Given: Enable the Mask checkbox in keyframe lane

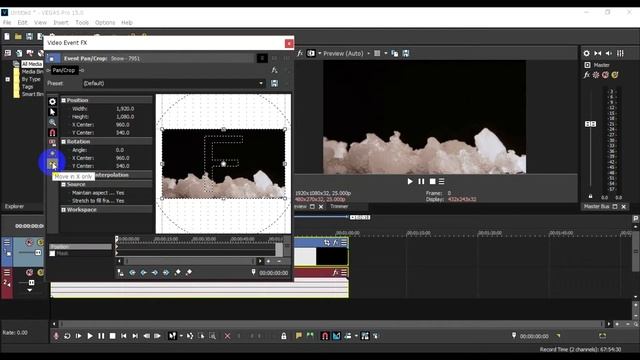Looking at the screenshot, I should pyautogui.click(x=52, y=253).
